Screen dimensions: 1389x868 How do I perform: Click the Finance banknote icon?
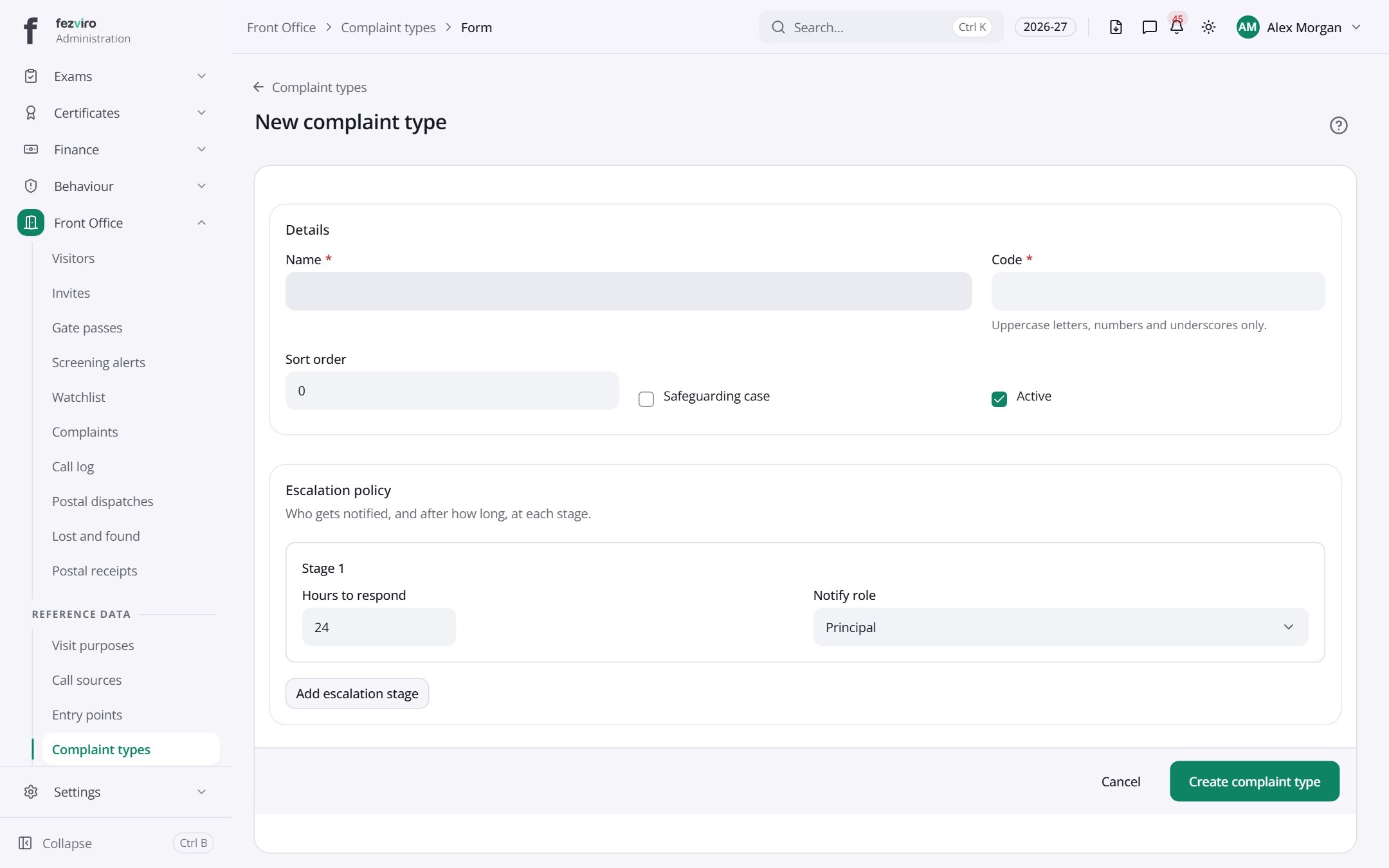click(31, 150)
